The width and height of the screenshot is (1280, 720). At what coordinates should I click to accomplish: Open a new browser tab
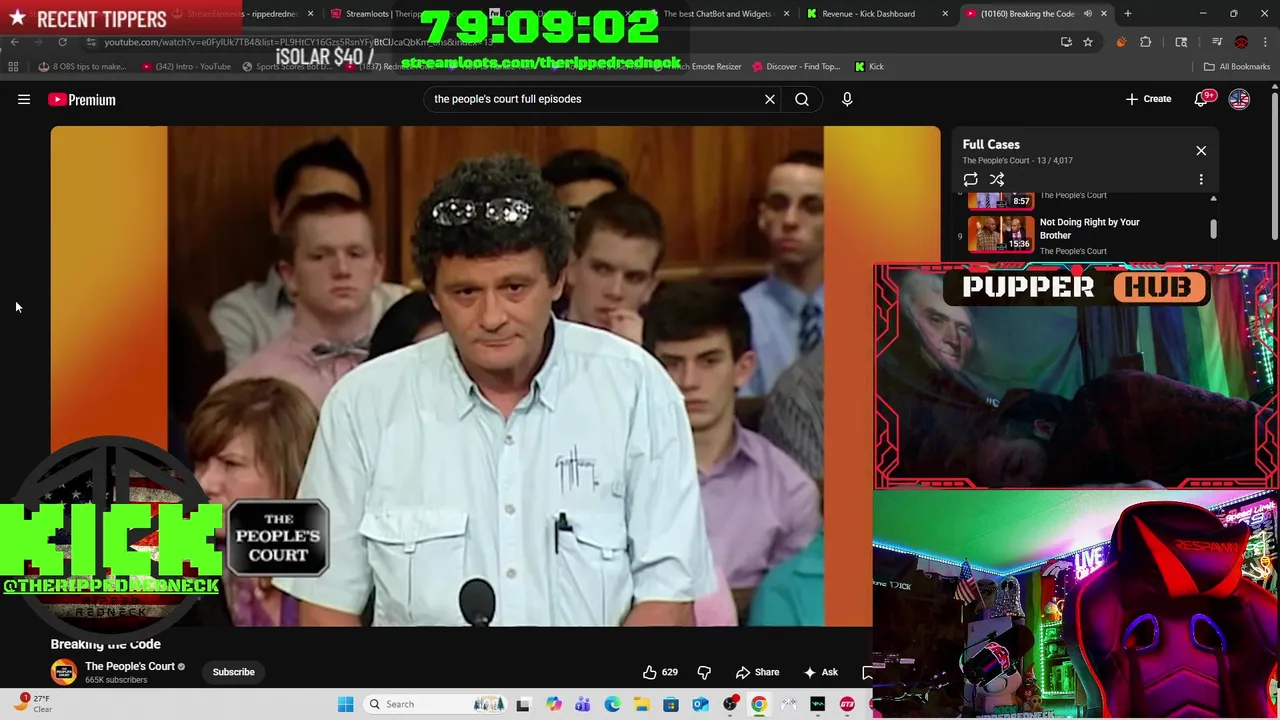(1128, 14)
